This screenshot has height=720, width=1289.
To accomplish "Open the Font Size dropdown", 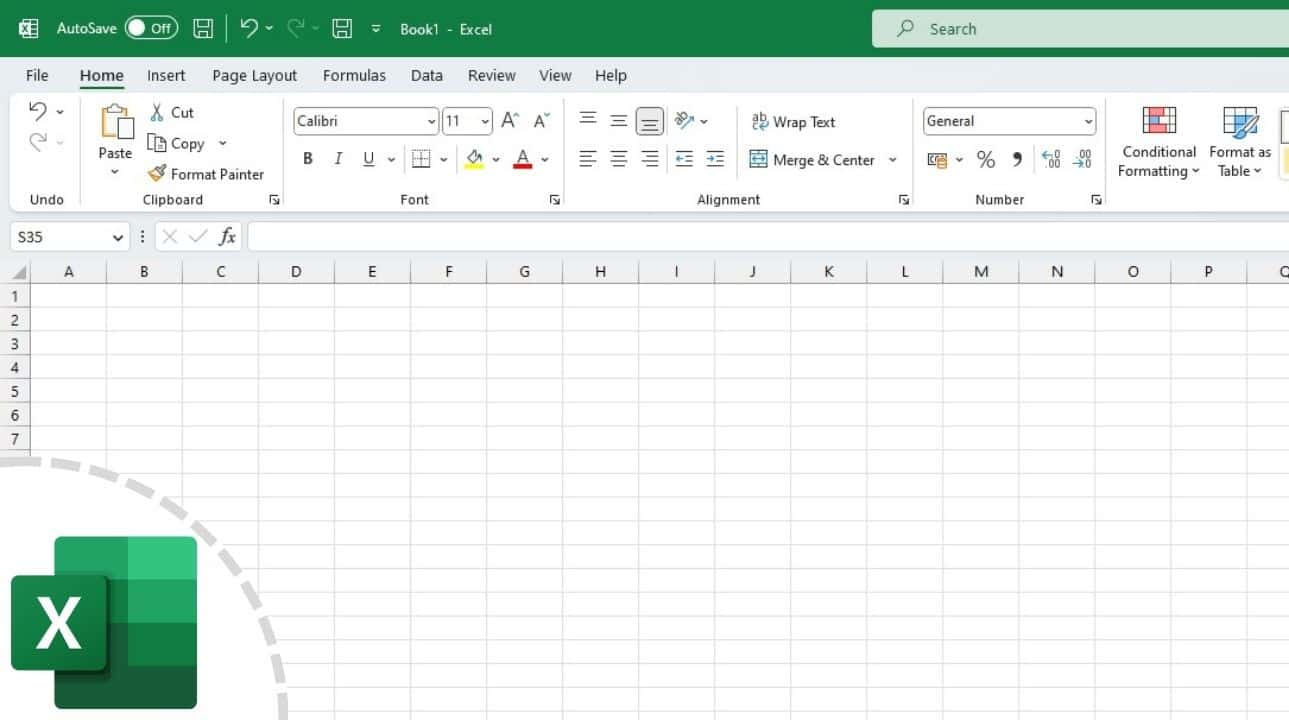I will pyautogui.click(x=486, y=121).
